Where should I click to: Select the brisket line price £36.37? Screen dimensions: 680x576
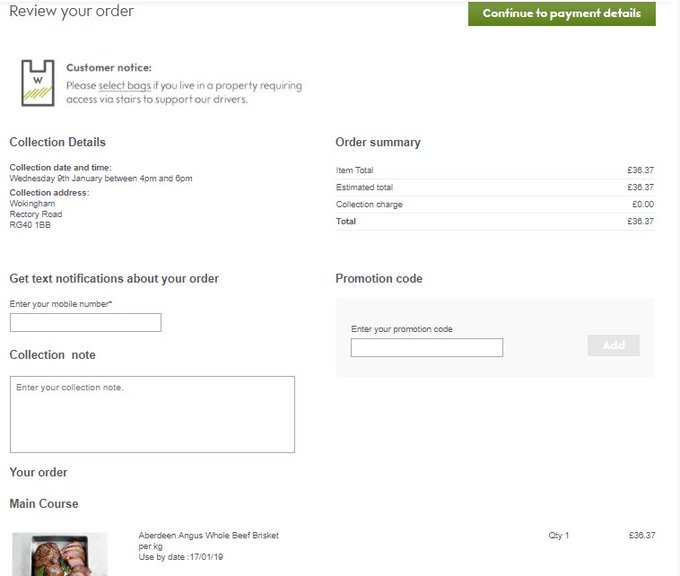[x=642, y=535]
